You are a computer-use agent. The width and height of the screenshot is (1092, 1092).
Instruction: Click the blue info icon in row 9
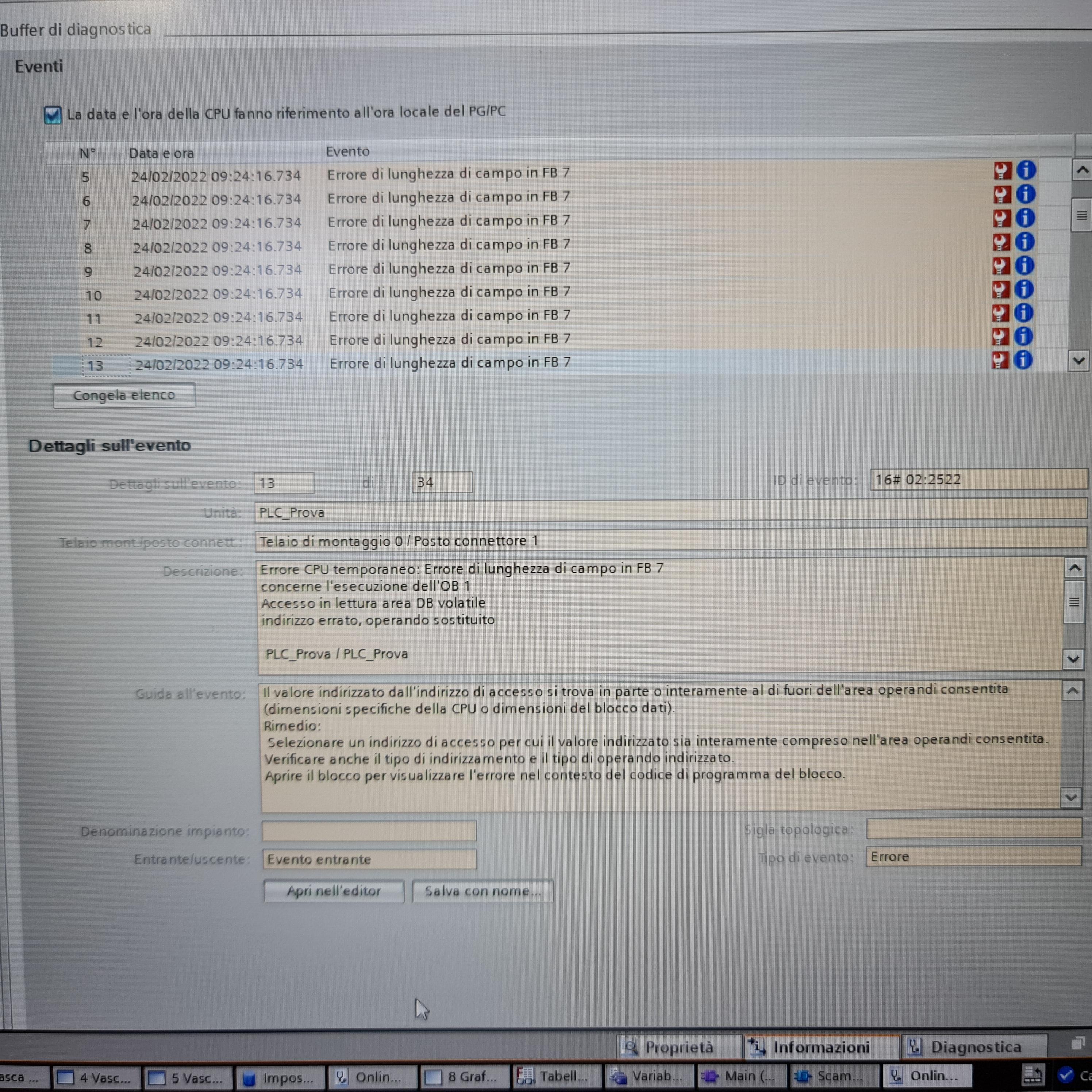pos(1025,265)
